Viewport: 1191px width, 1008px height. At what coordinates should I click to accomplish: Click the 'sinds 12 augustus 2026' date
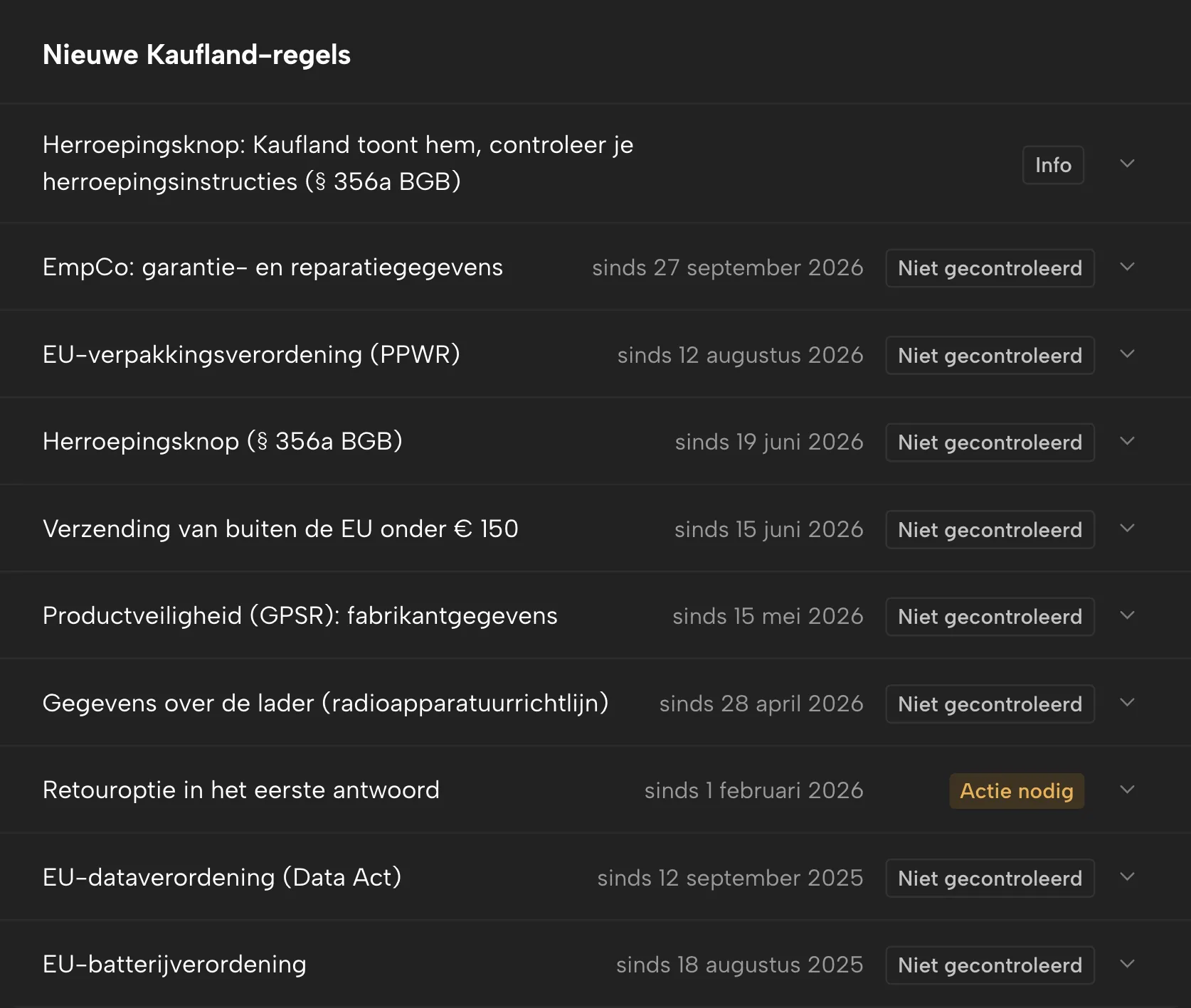click(x=741, y=355)
